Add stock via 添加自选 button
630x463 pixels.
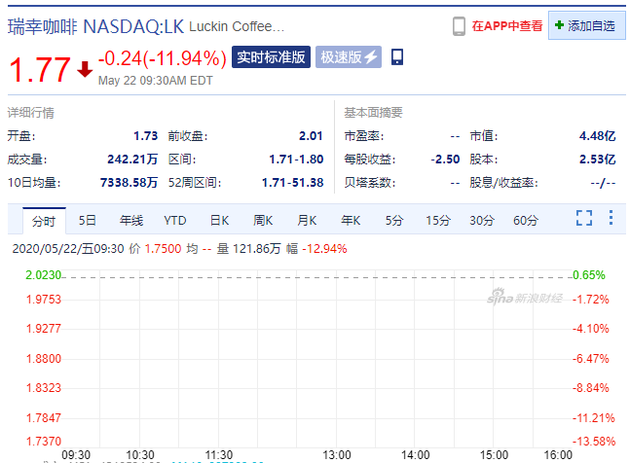click(x=587, y=26)
